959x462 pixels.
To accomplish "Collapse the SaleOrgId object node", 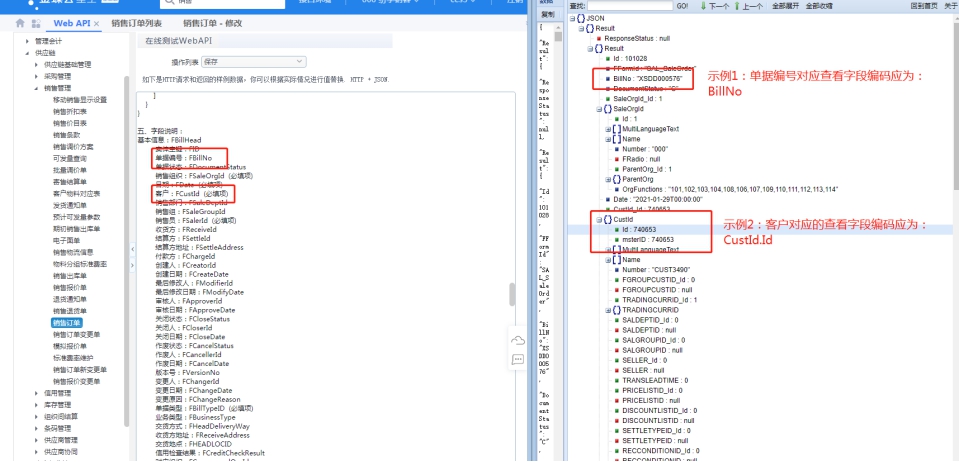I will 599,109.
